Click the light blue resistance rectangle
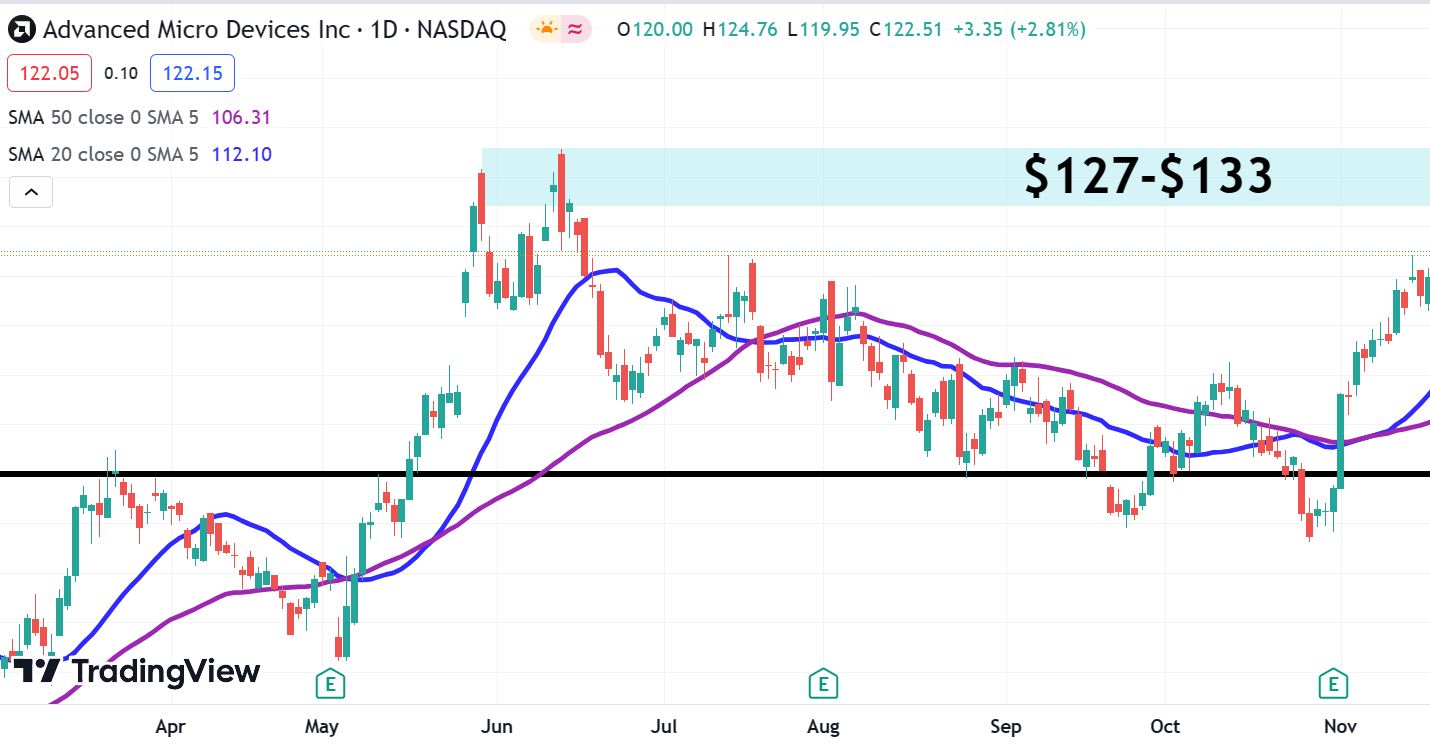The image size is (1430, 756). (750, 177)
